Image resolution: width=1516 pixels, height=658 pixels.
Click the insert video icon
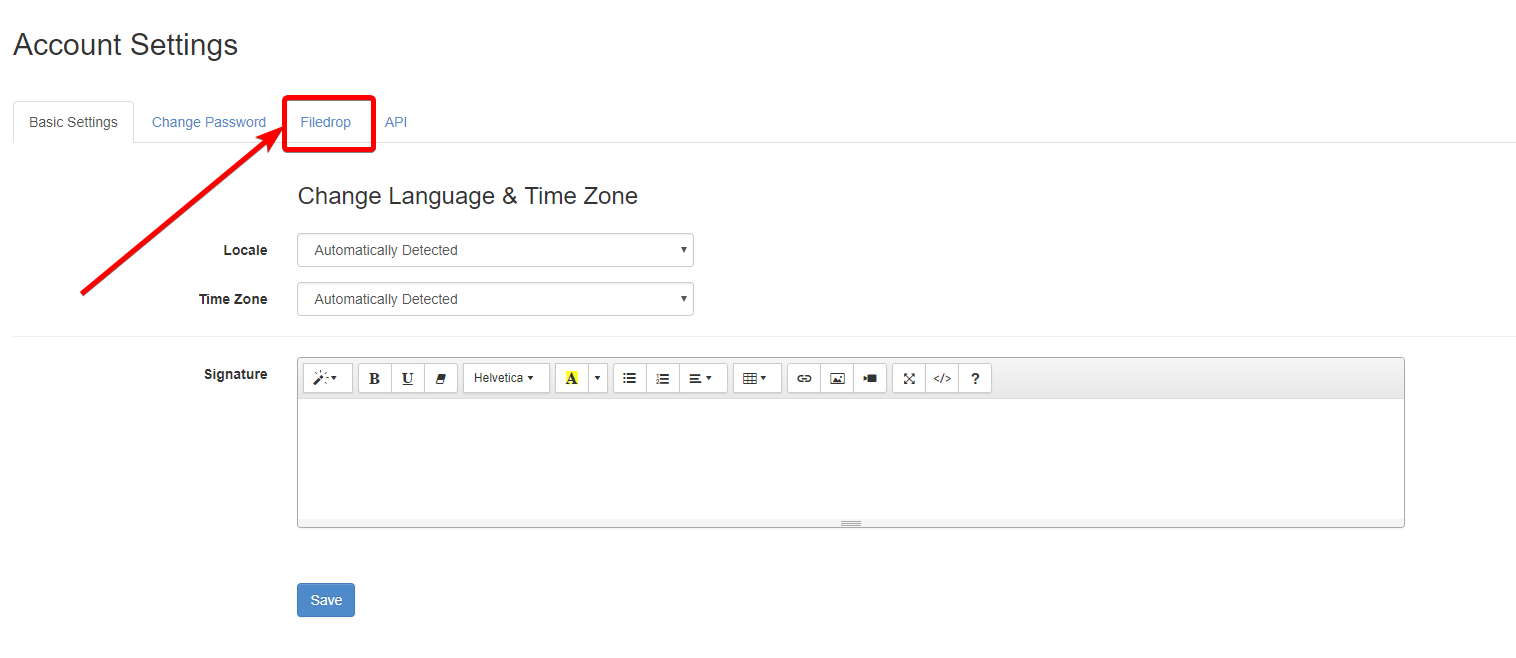tap(870, 378)
